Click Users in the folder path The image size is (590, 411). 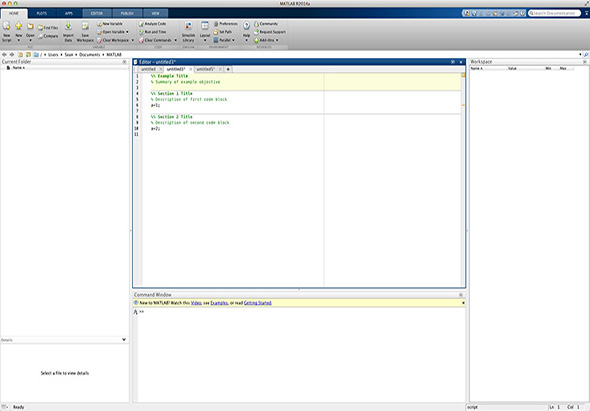53,55
